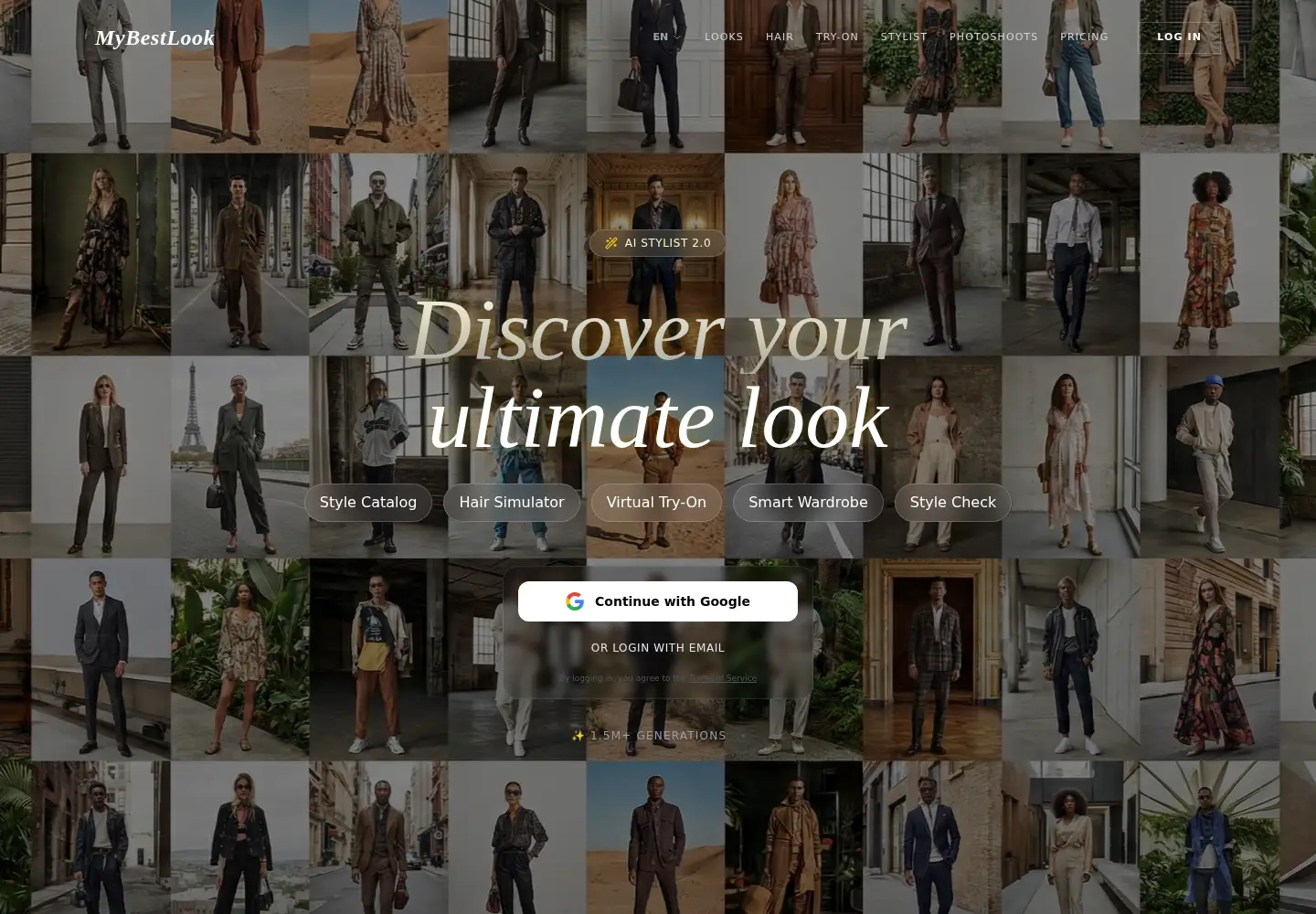
Task: Open the blue beanie man look thumbnail
Action: (x=1209, y=457)
